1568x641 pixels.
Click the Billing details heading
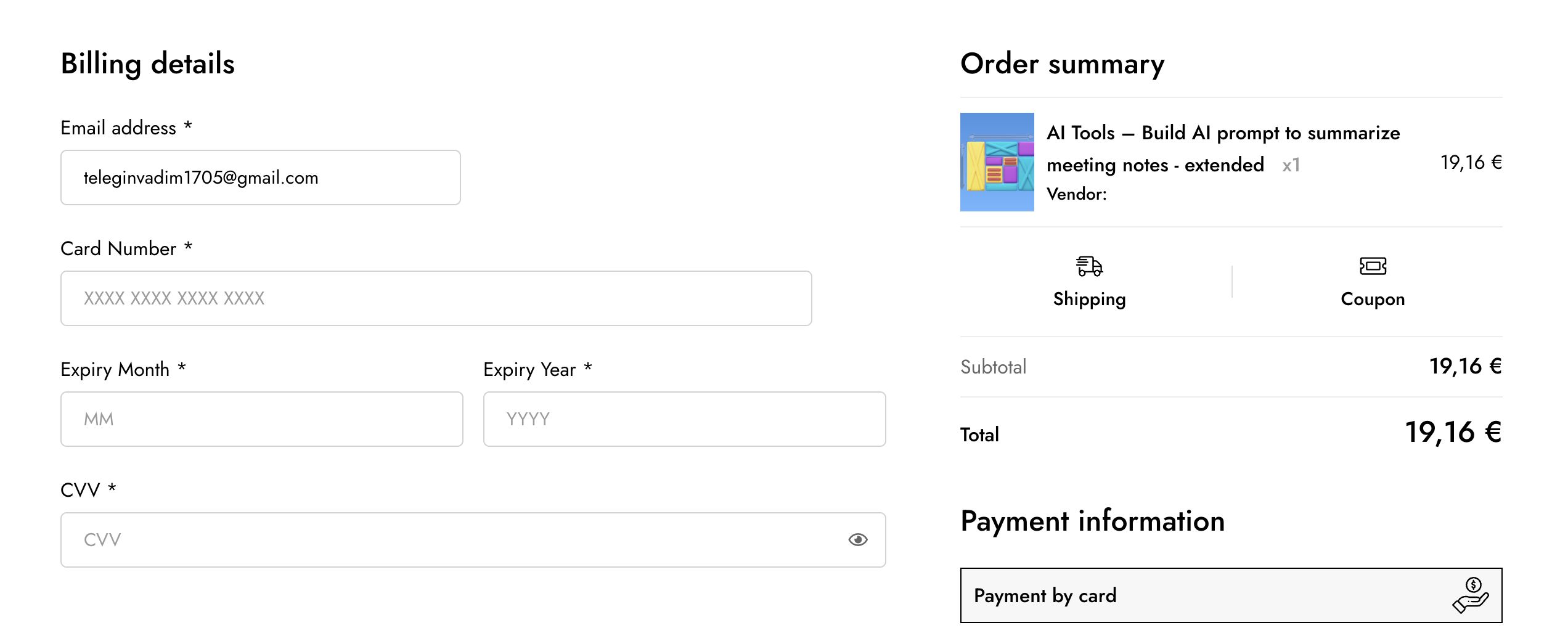[148, 64]
